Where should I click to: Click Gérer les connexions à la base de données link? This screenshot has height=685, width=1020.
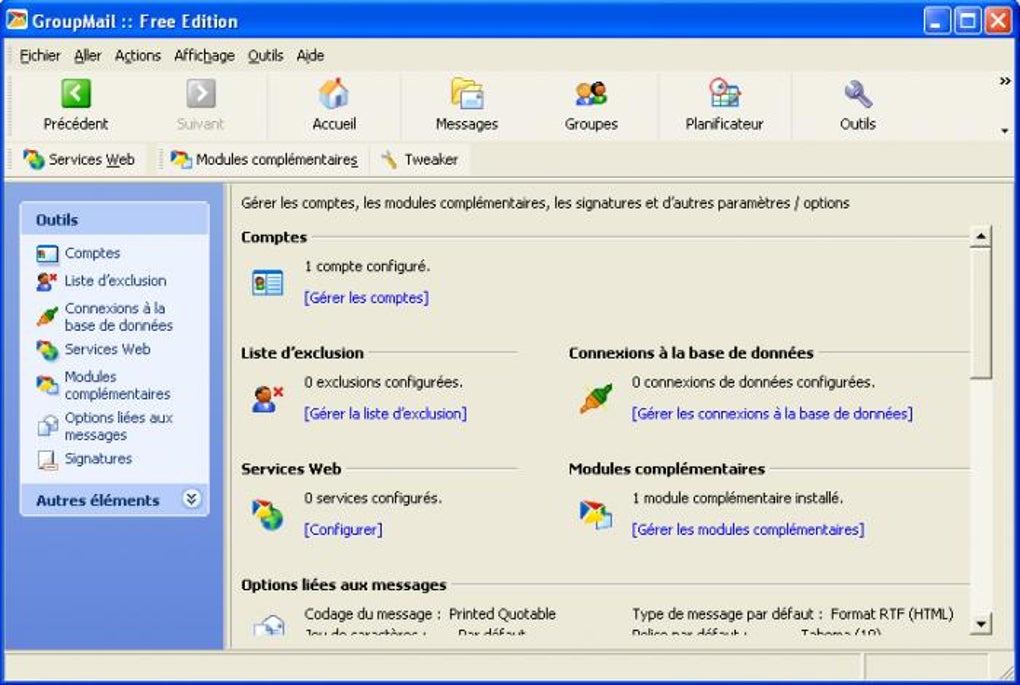(x=772, y=414)
